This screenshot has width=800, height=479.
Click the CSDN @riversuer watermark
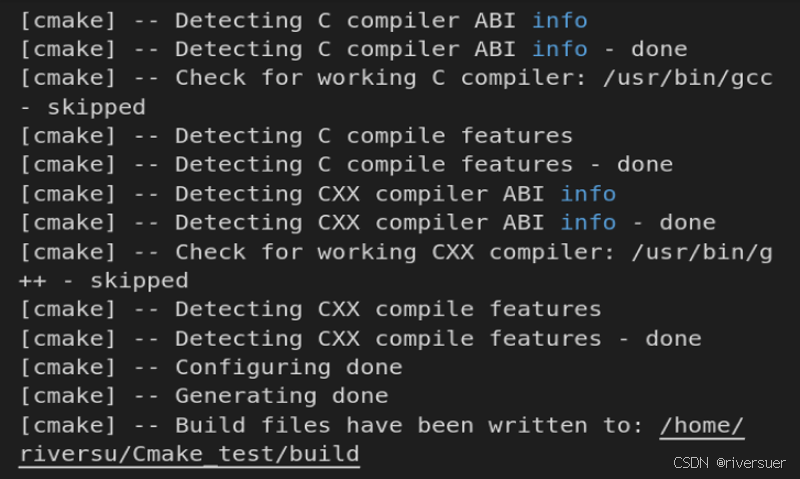click(730, 463)
